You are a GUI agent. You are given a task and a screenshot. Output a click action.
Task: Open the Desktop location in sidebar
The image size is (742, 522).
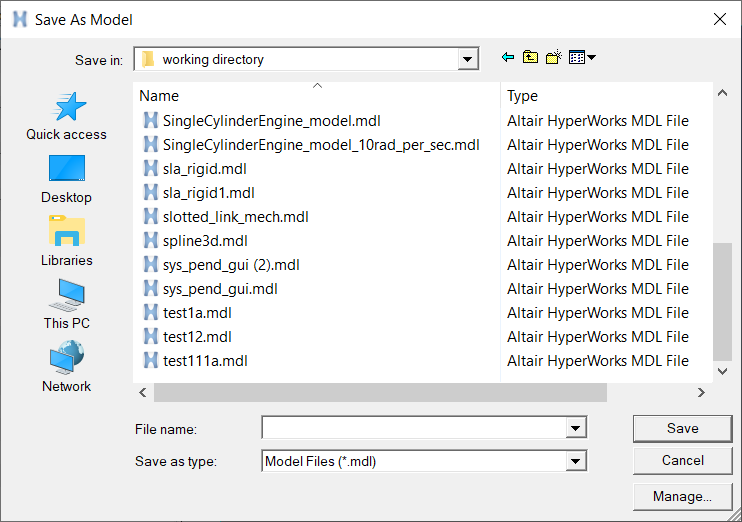[x=66, y=170]
